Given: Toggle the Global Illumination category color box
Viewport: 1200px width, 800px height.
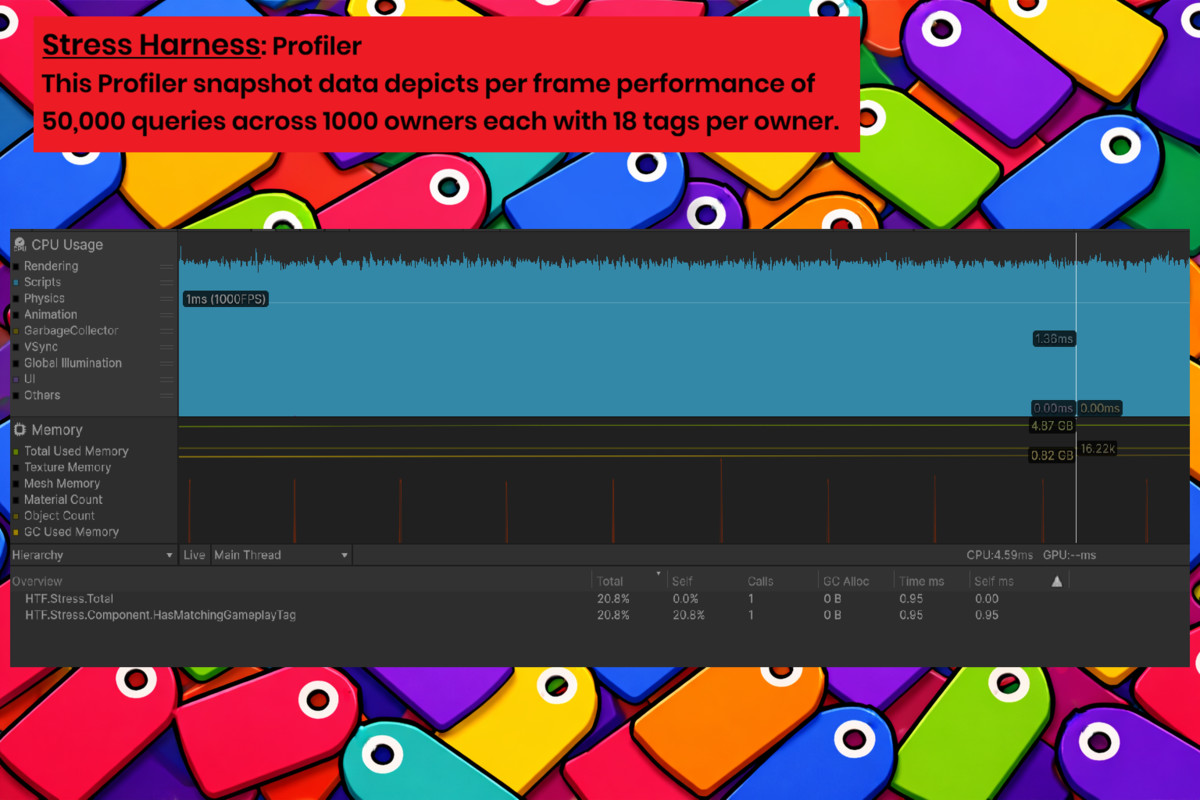Looking at the screenshot, I should [x=16, y=364].
